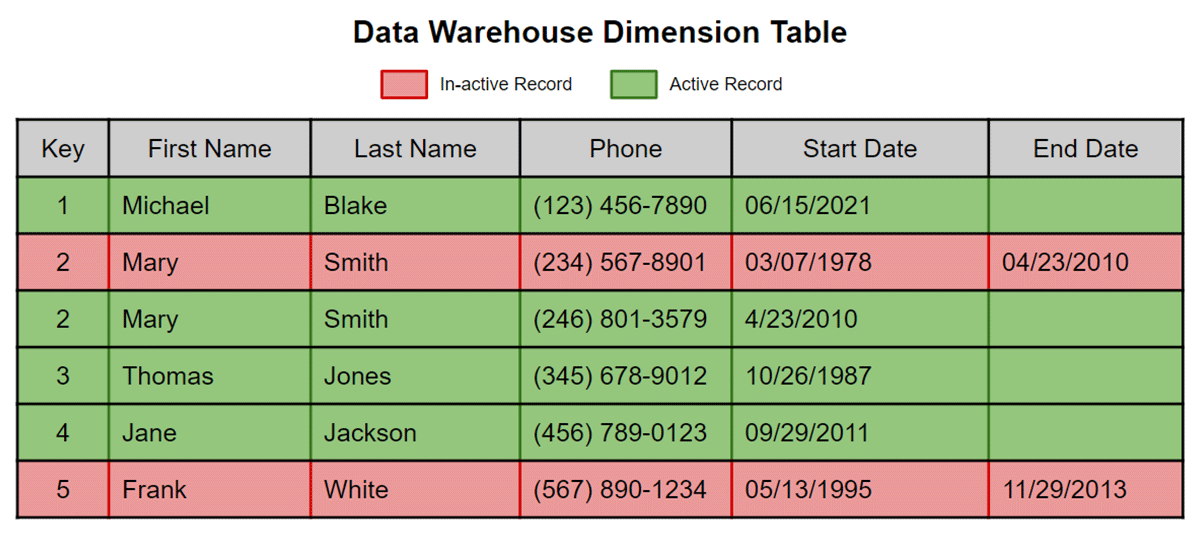
Task: Click the green Active Record legend swatch
Action: pos(634,84)
